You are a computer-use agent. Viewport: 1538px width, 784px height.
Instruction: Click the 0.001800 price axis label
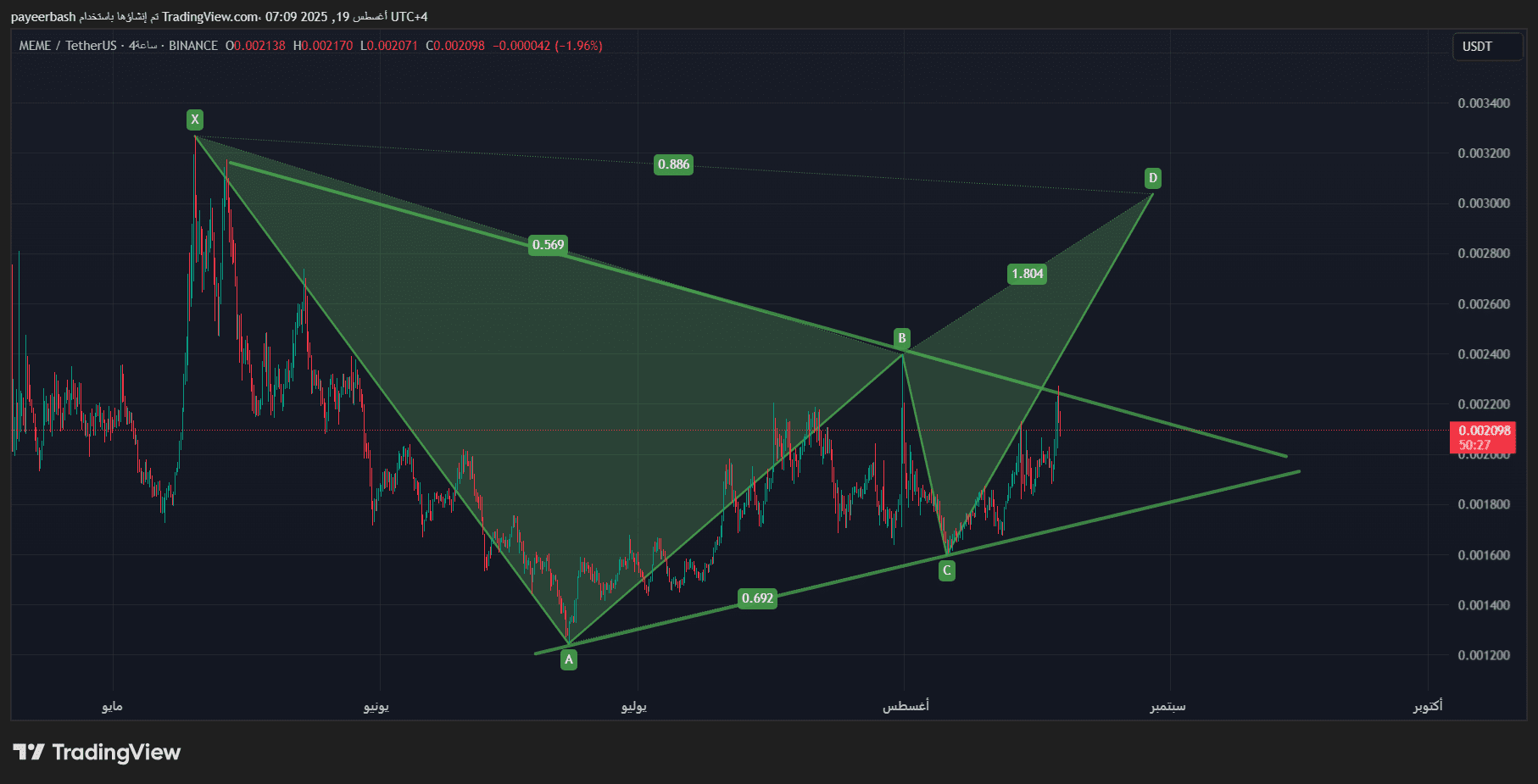[1484, 504]
